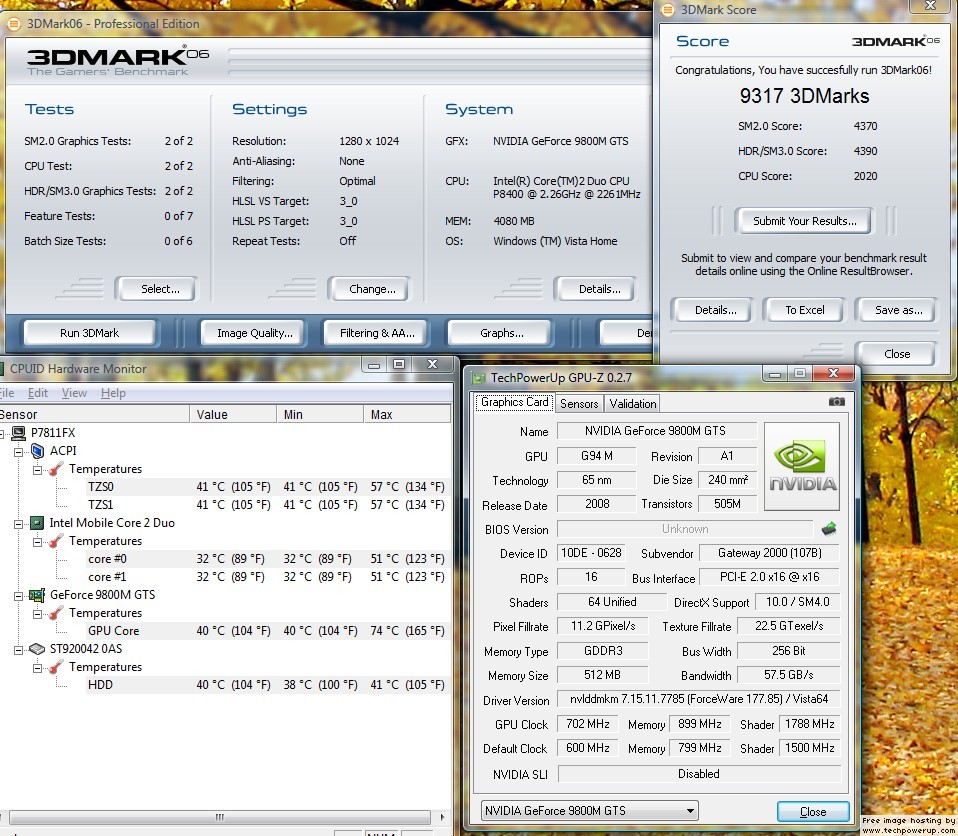Screen dimensions: 958x836
Task: Click the Name field in GPU-Z
Action: pos(657,431)
